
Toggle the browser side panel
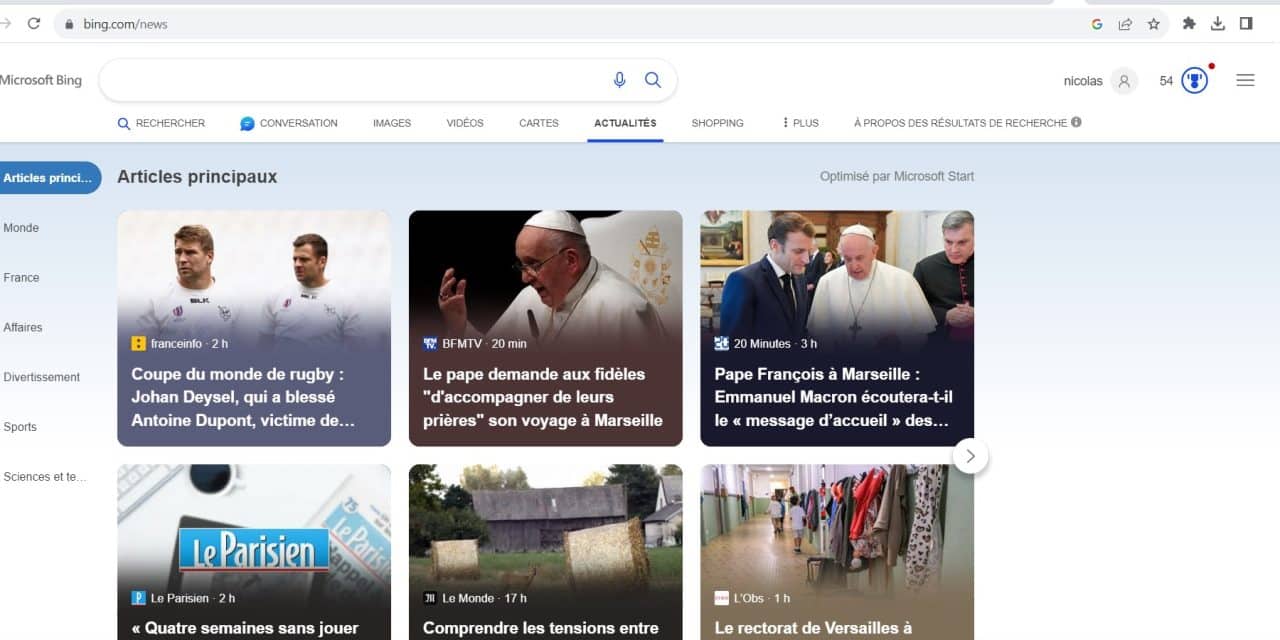point(1246,24)
